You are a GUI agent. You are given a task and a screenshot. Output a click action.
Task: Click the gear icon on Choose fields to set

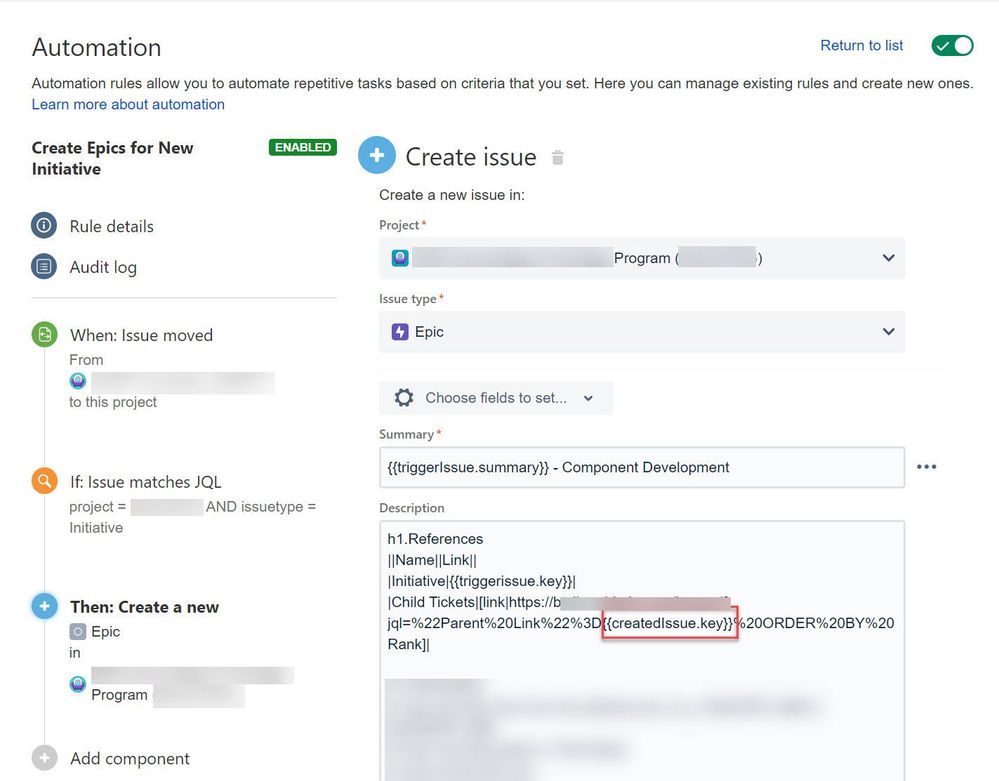pos(403,397)
